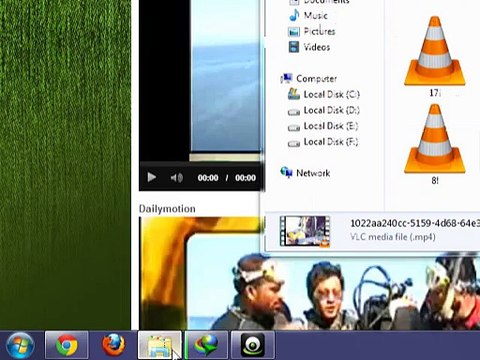
Task: Click the web player time display 00:00 / 00:00
Action: (x=227, y=178)
